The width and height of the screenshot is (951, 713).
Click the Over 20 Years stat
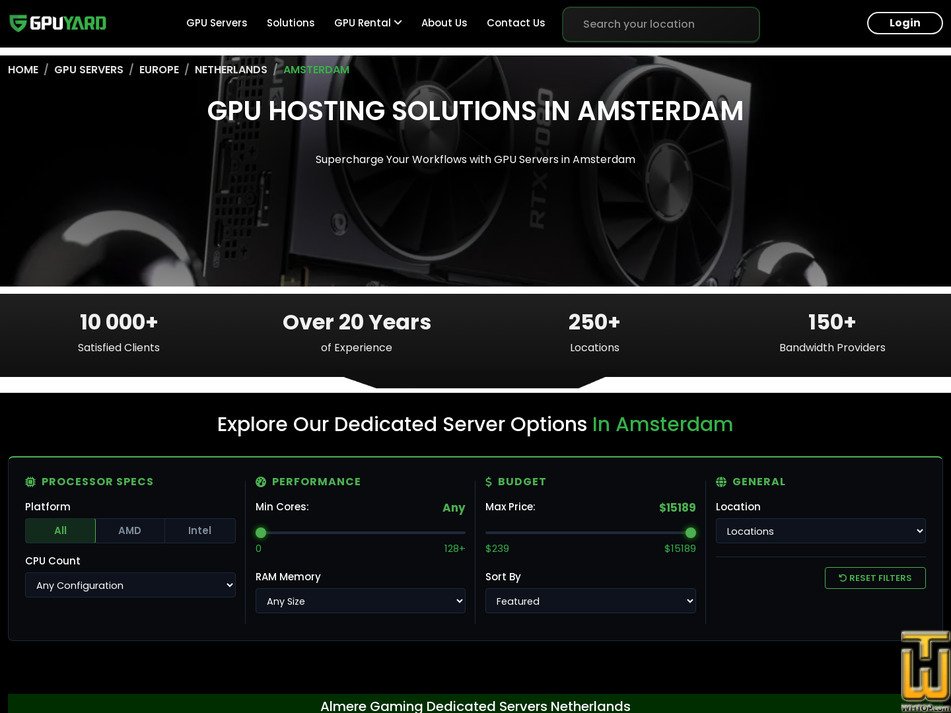pyautogui.click(x=357, y=333)
